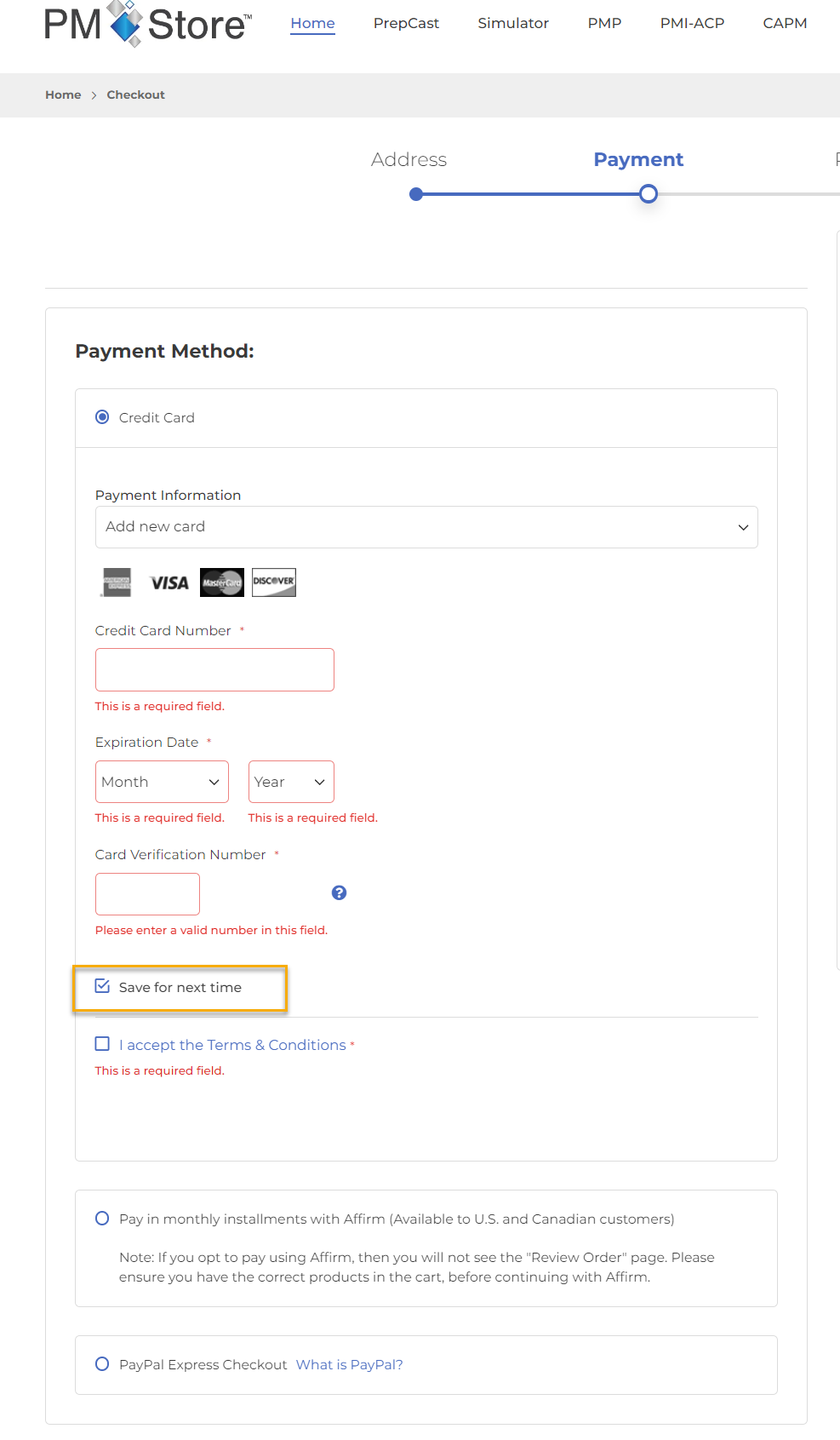Open the expiration Year dropdown
Image resolution: width=840 pixels, height=1440 pixels.
pos(291,782)
